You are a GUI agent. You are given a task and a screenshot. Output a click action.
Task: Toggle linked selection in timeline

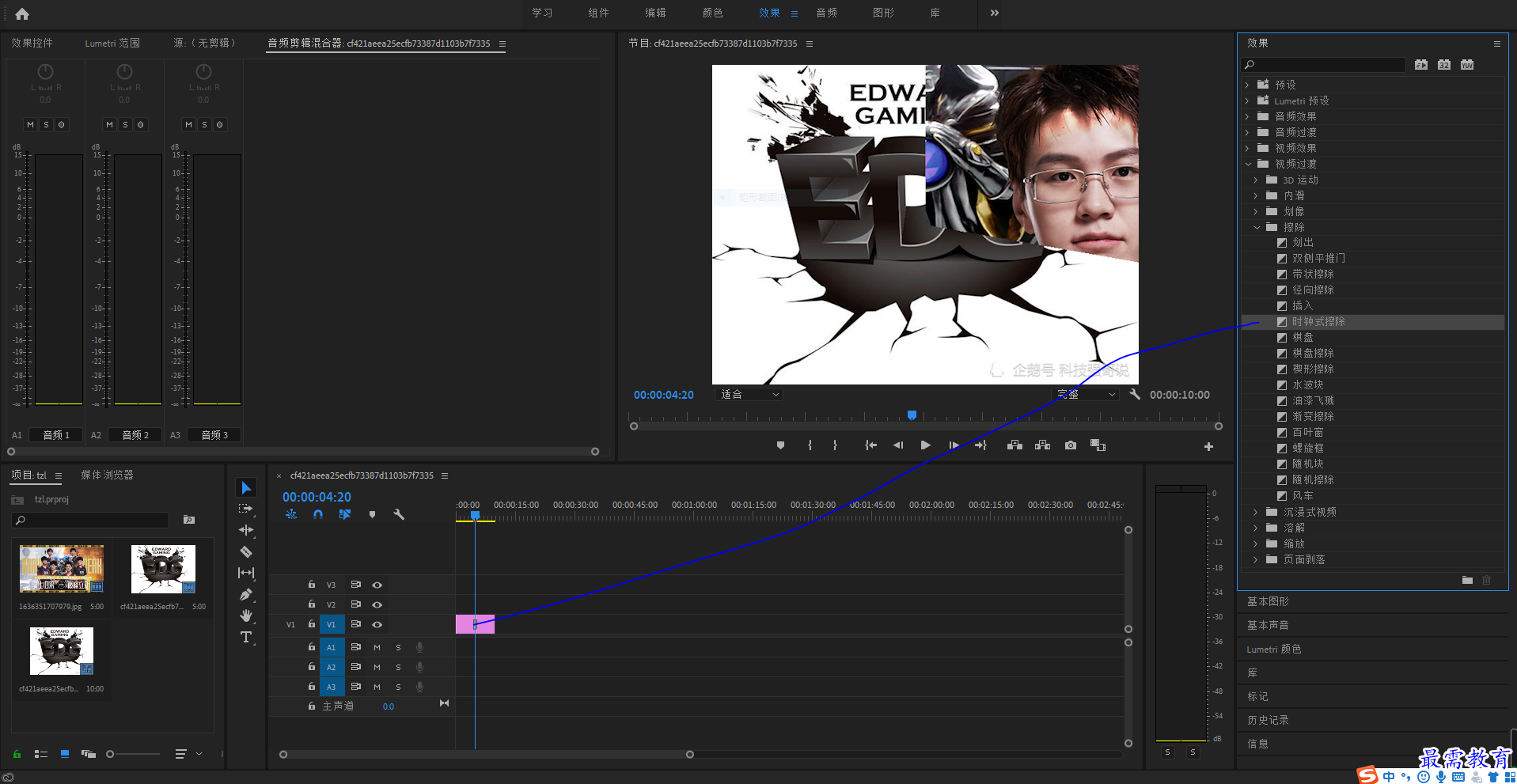345,514
